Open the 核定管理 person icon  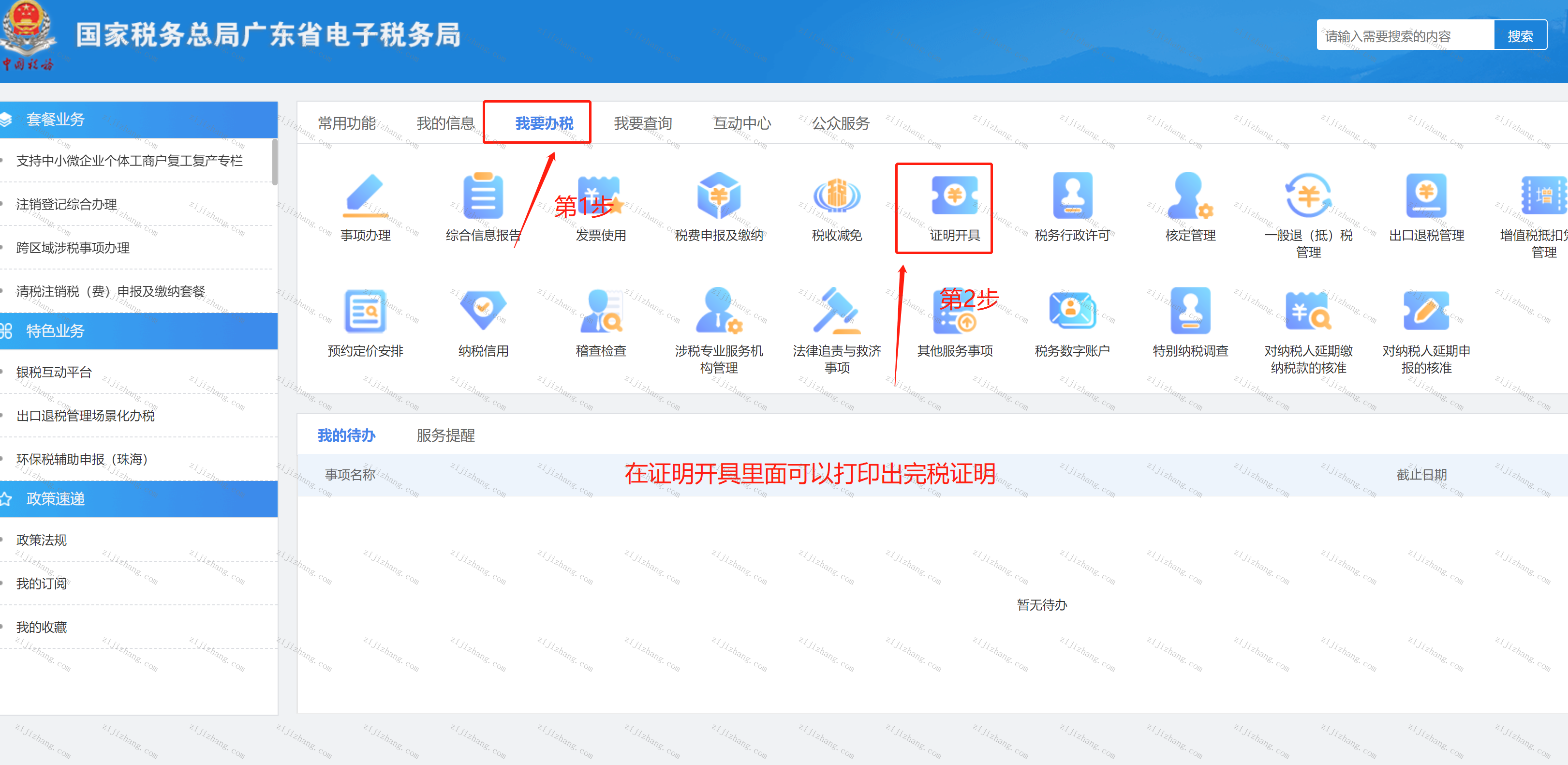point(1191,196)
